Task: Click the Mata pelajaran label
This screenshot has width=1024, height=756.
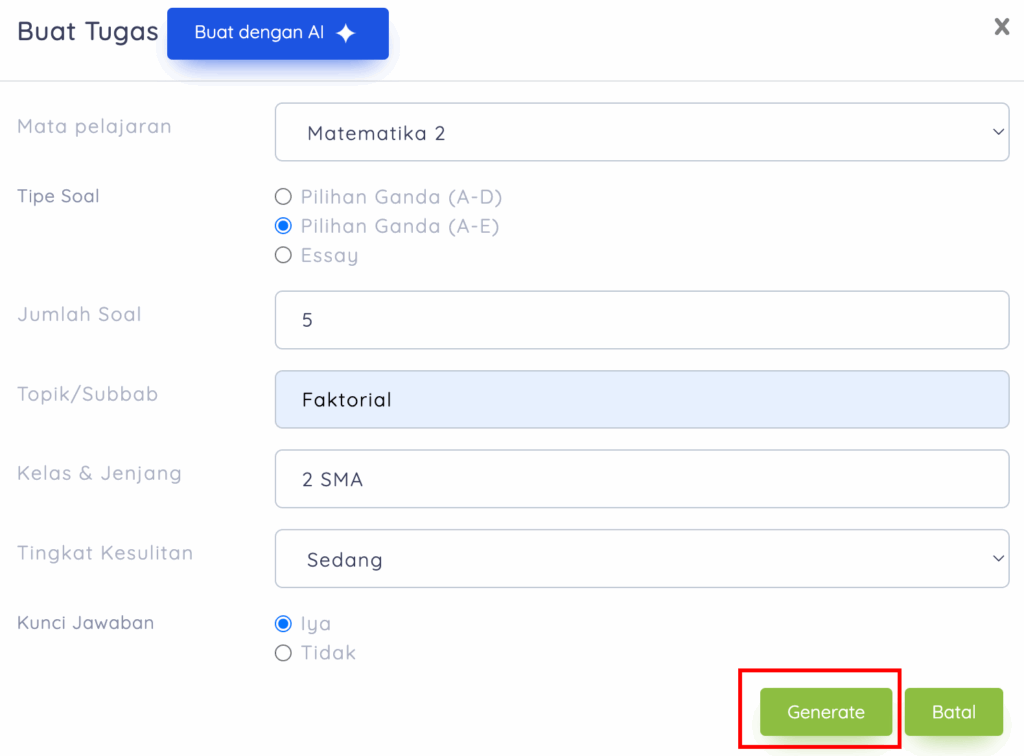Action: (x=94, y=126)
